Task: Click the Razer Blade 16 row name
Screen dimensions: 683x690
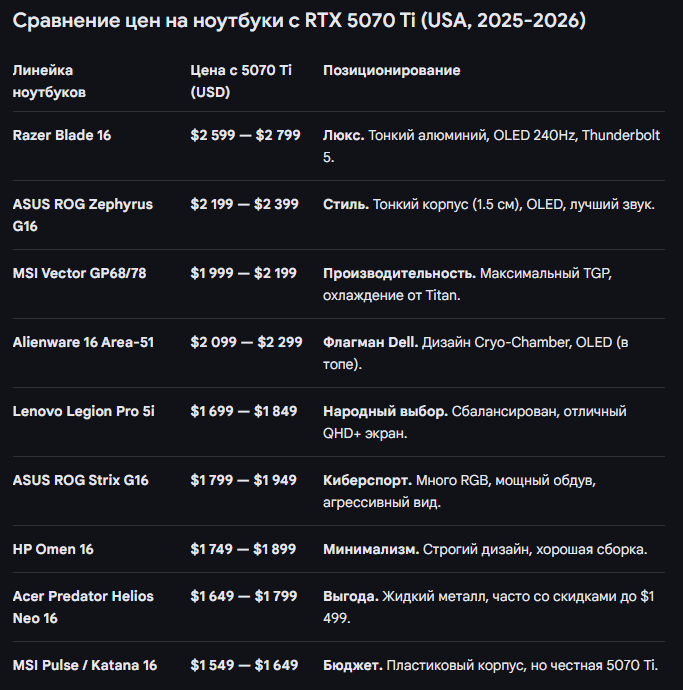Action: 62,135
